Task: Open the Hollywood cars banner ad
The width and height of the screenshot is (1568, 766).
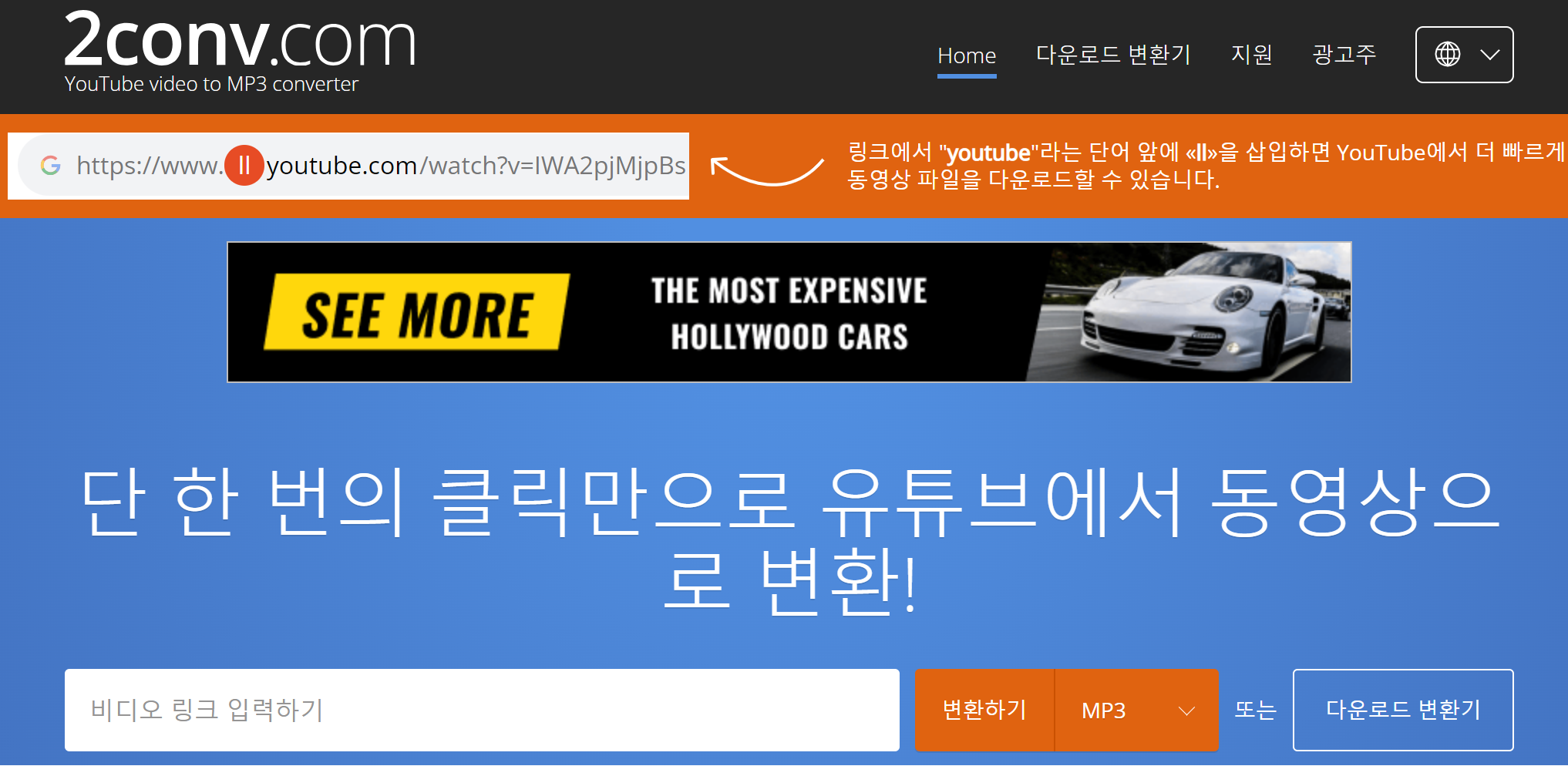Action: pos(789,312)
